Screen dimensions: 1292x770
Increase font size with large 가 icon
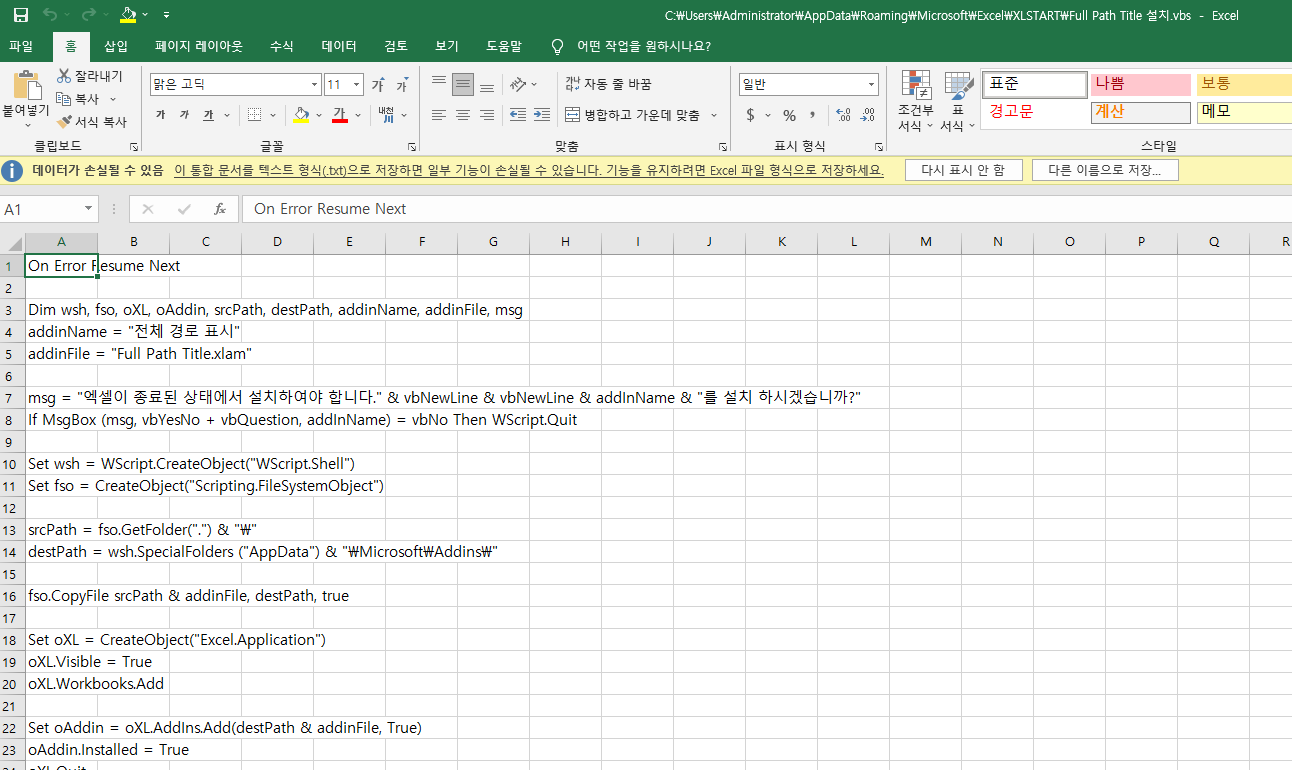(x=378, y=85)
